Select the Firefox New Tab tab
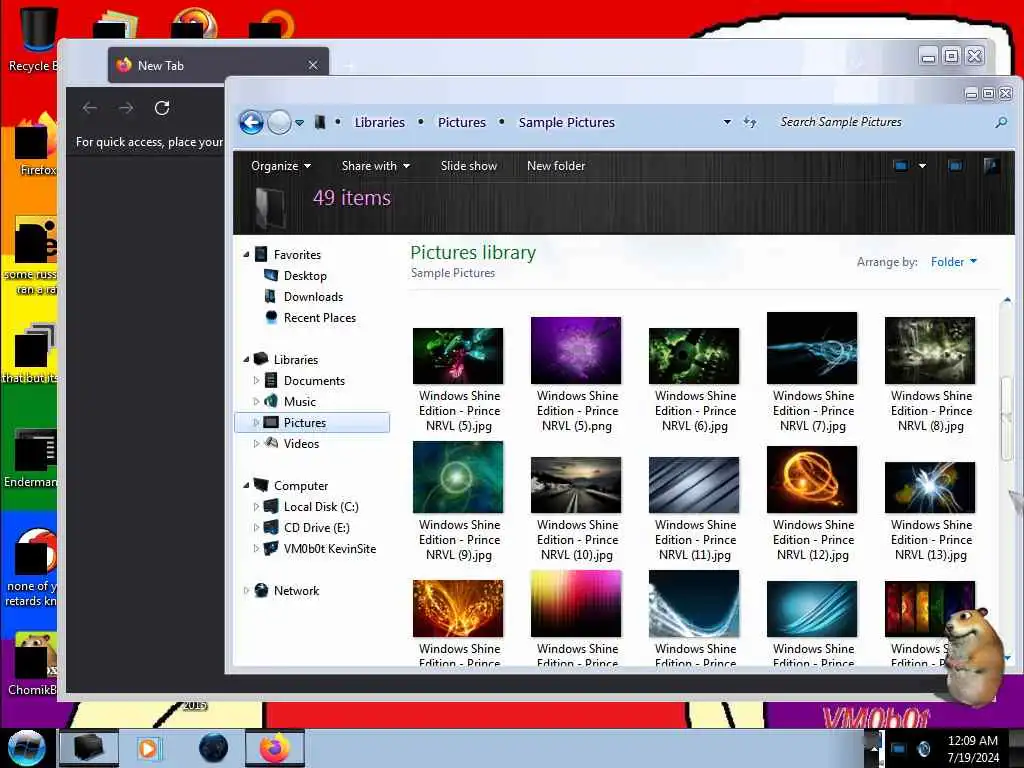Viewport: 1024px width, 768px height. (x=218, y=65)
